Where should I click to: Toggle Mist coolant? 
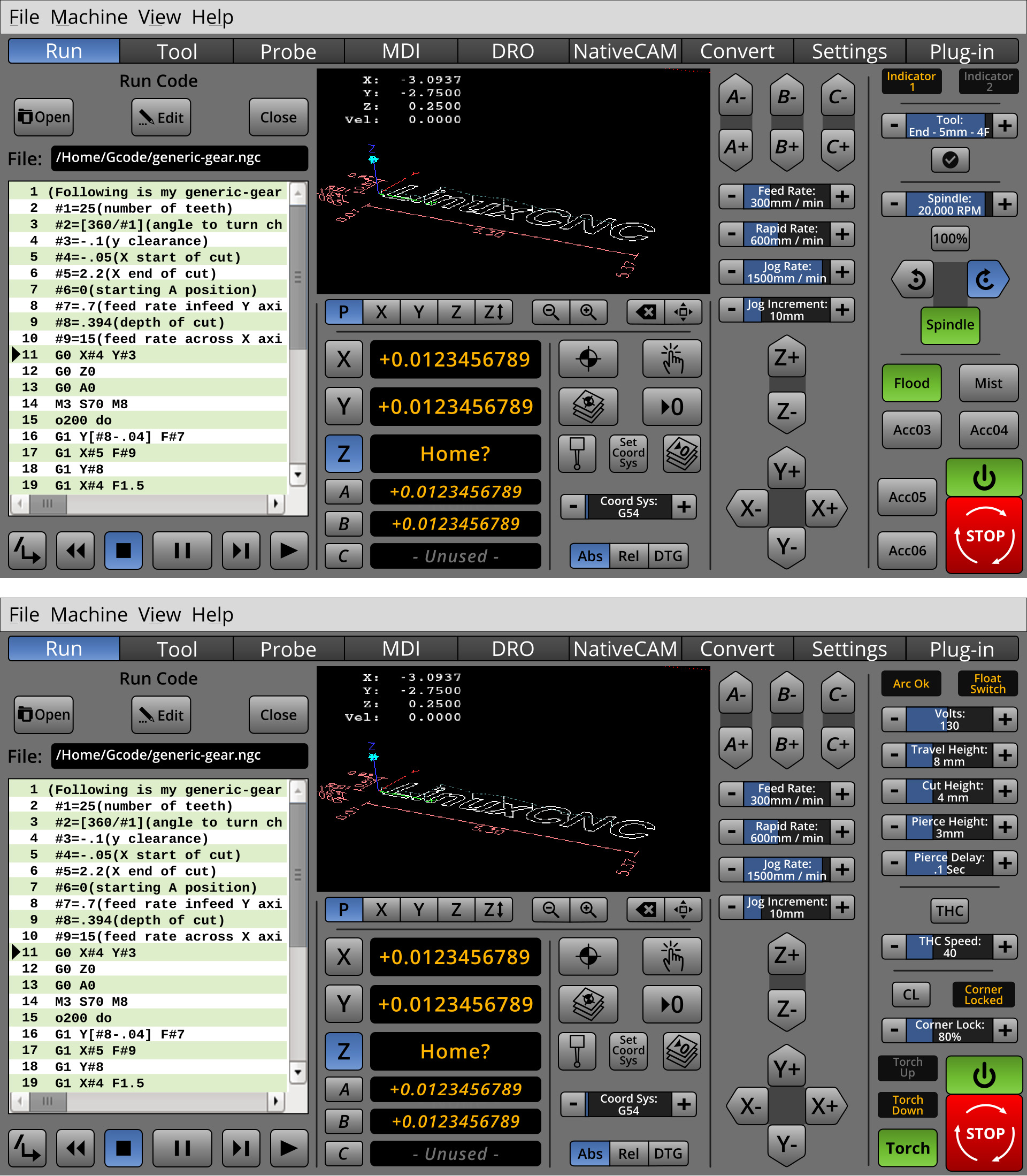988,383
